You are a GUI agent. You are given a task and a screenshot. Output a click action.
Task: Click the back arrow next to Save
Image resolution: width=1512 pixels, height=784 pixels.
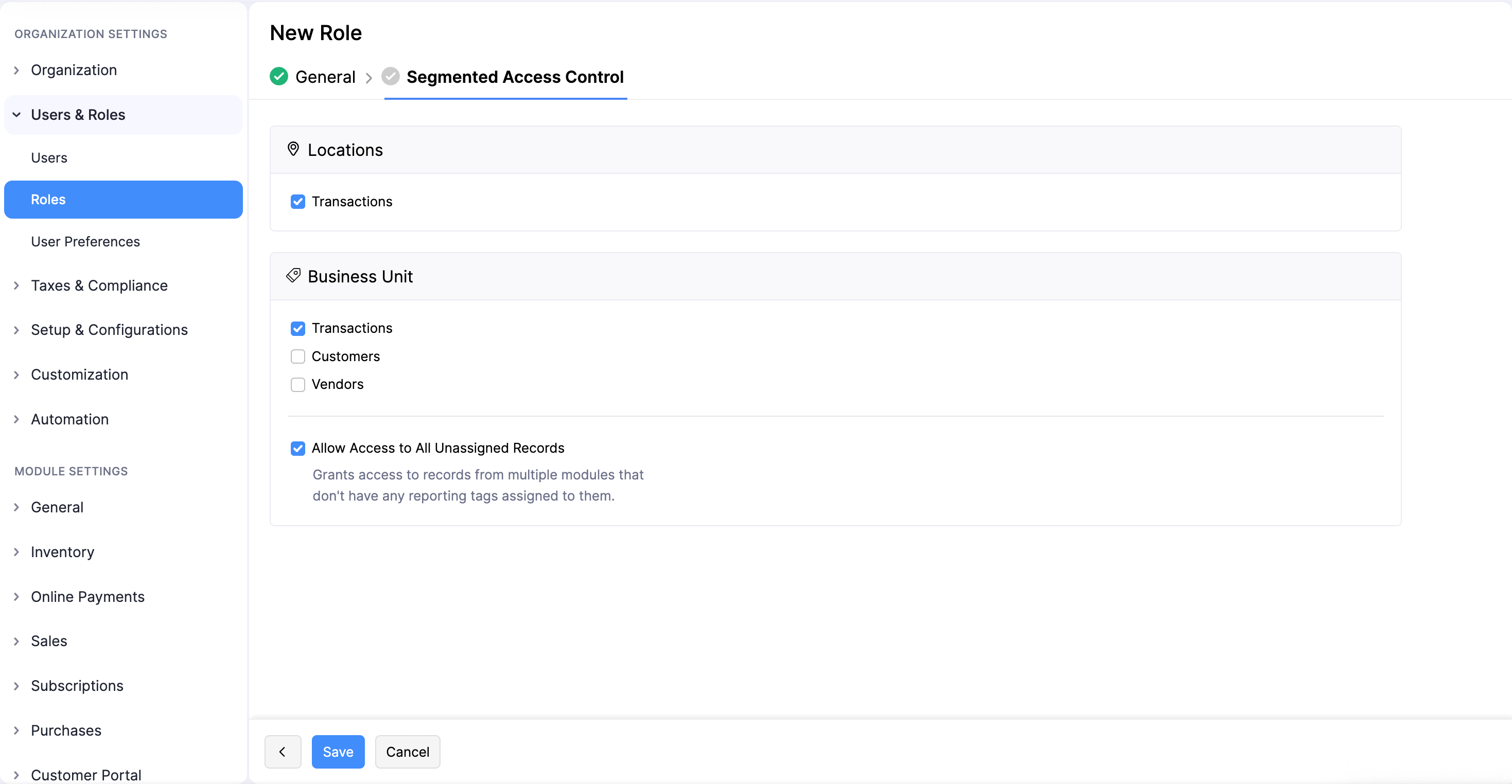point(283,751)
